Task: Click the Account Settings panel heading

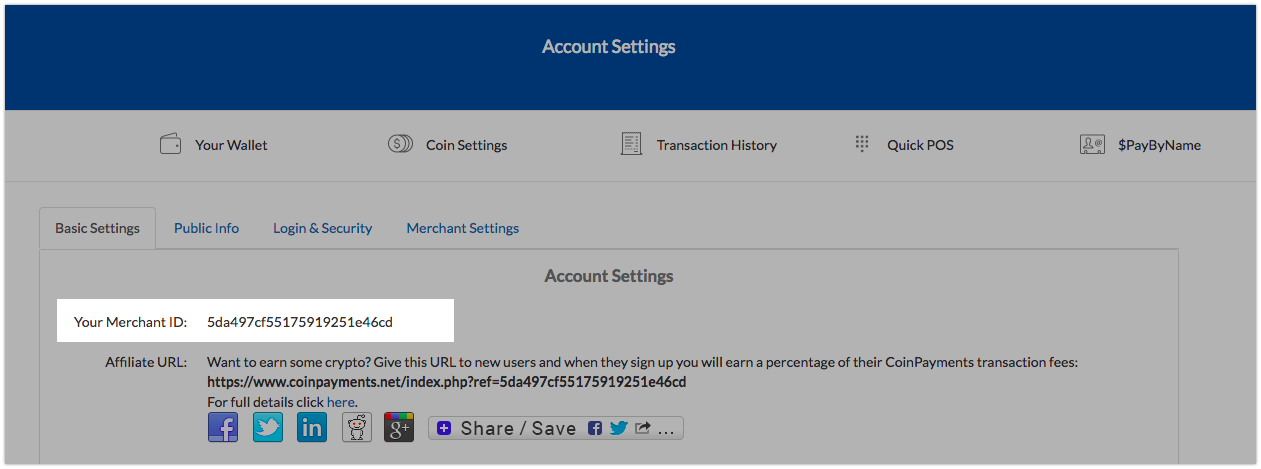Action: click(x=609, y=276)
